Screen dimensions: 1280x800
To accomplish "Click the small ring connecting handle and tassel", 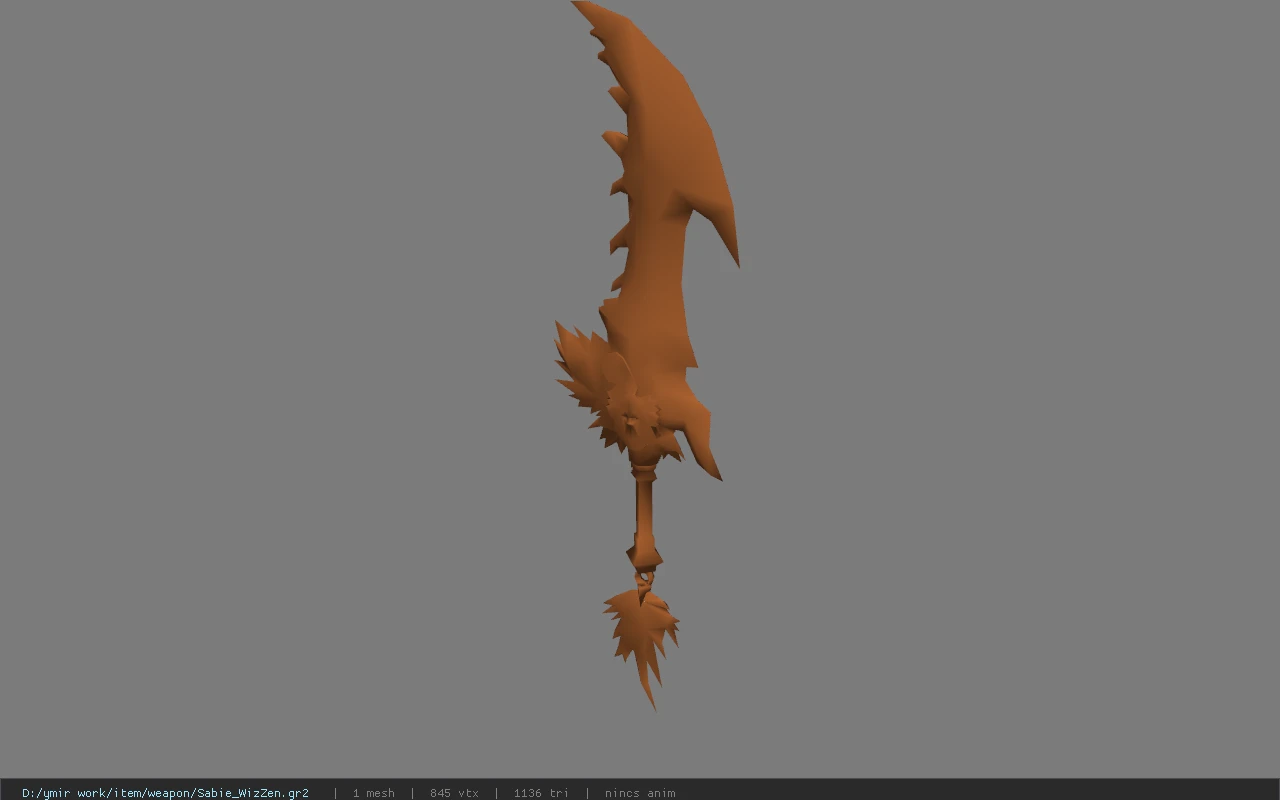I will [x=645, y=579].
